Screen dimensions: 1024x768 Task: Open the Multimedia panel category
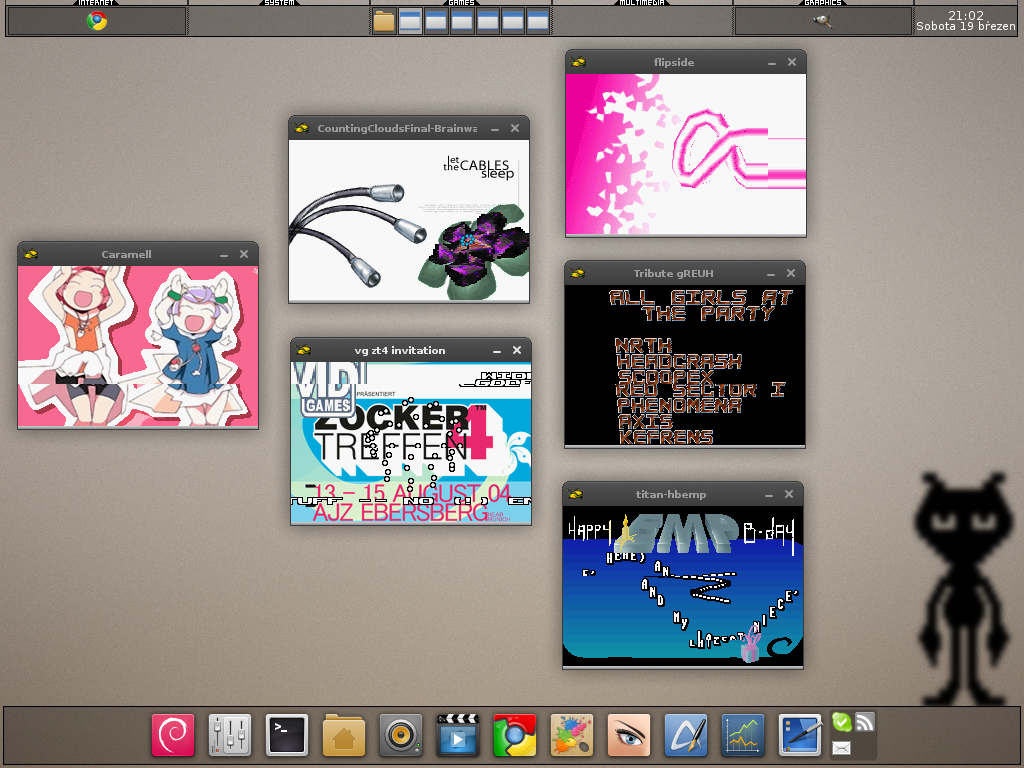(x=642, y=3)
